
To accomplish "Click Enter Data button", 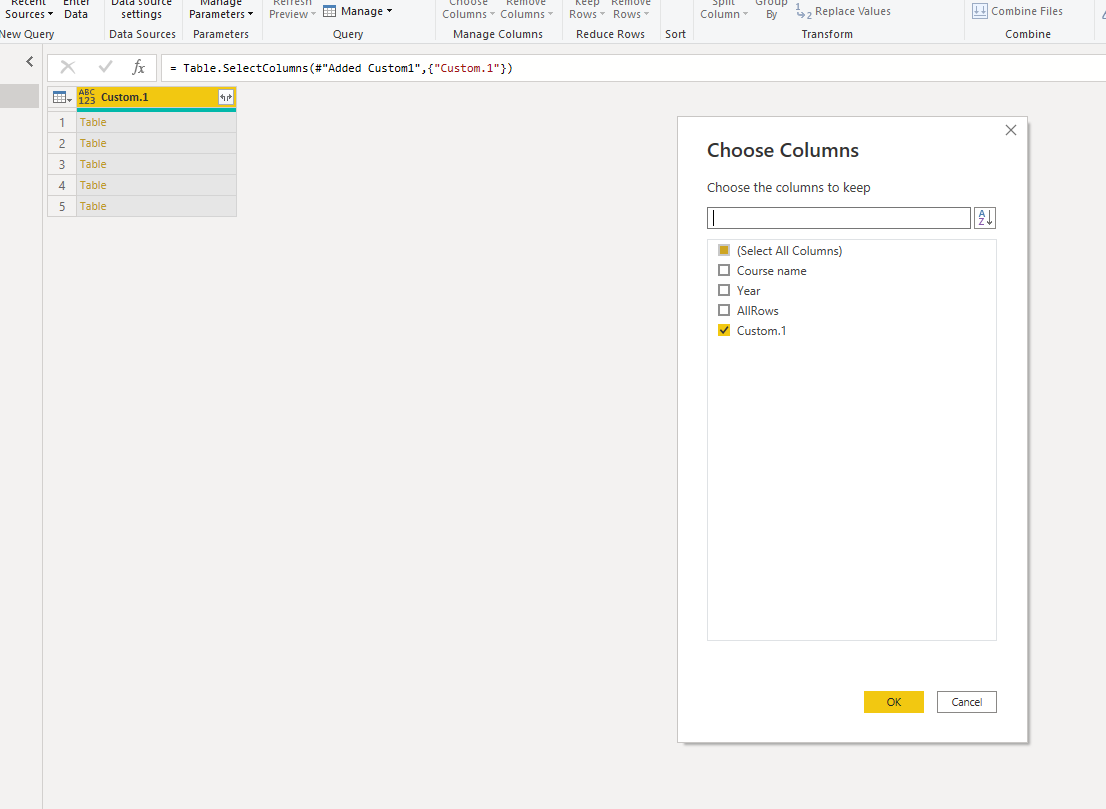I will [x=76, y=9].
